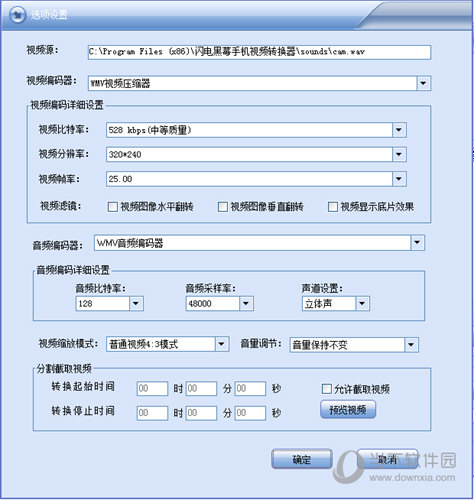The width and height of the screenshot is (474, 500).
Task: Click the 音量保持不变 value
Action: (320, 345)
